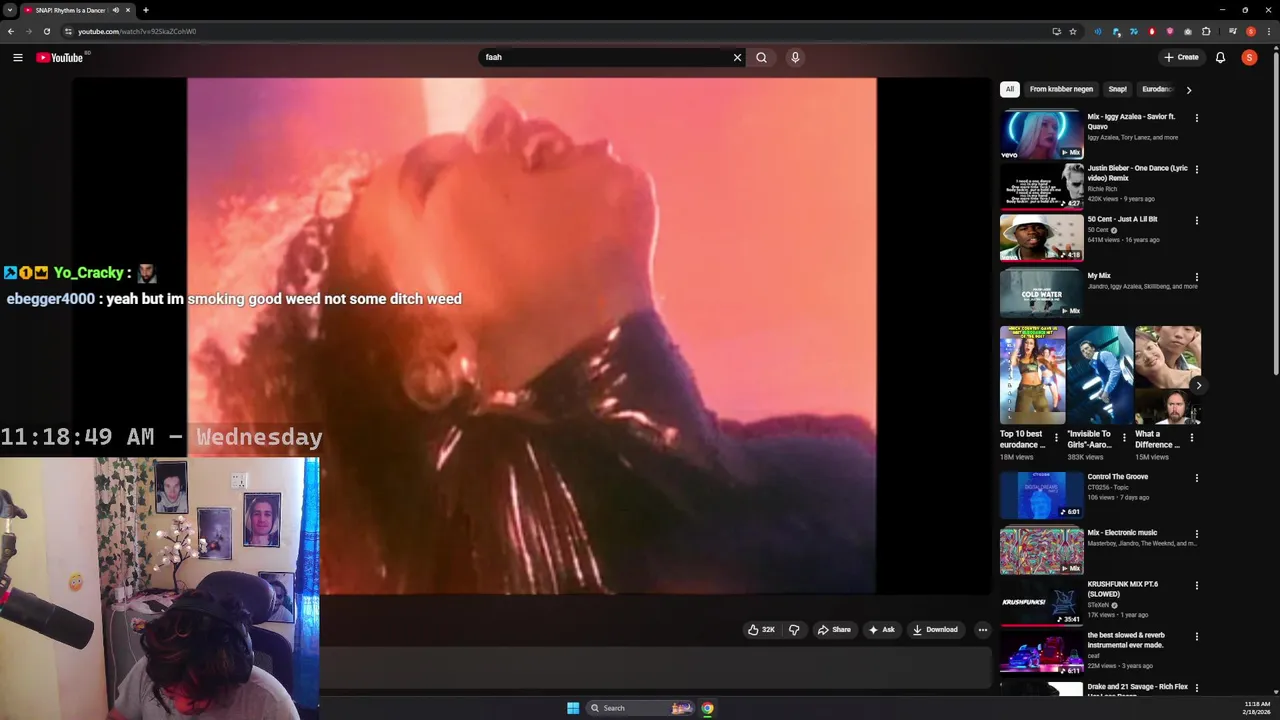Open more actions menu below the video
The image size is (1280, 720).
(x=983, y=630)
